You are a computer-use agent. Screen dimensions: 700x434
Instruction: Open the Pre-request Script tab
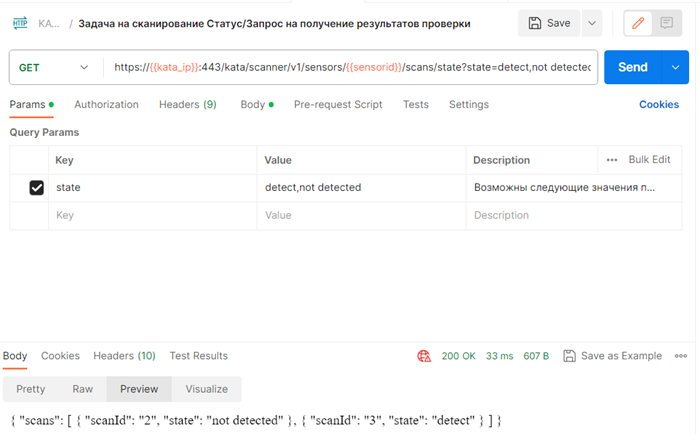tap(338, 104)
